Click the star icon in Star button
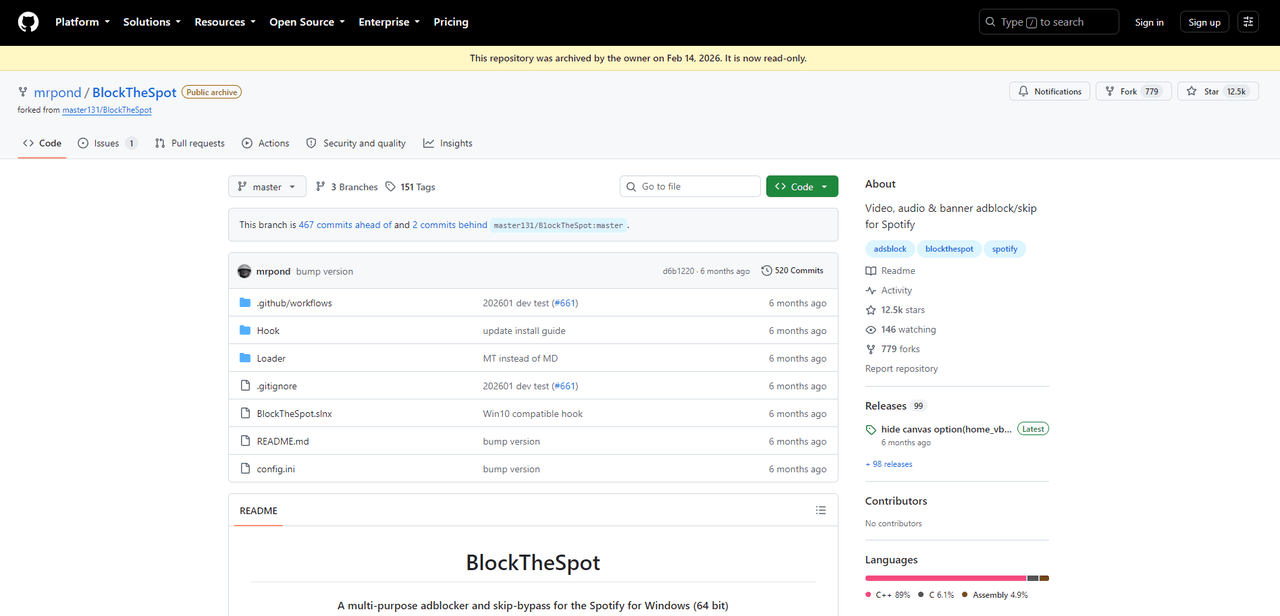Image resolution: width=1280 pixels, height=616 pixels. pyautogui.click(x=1191, y=91)
